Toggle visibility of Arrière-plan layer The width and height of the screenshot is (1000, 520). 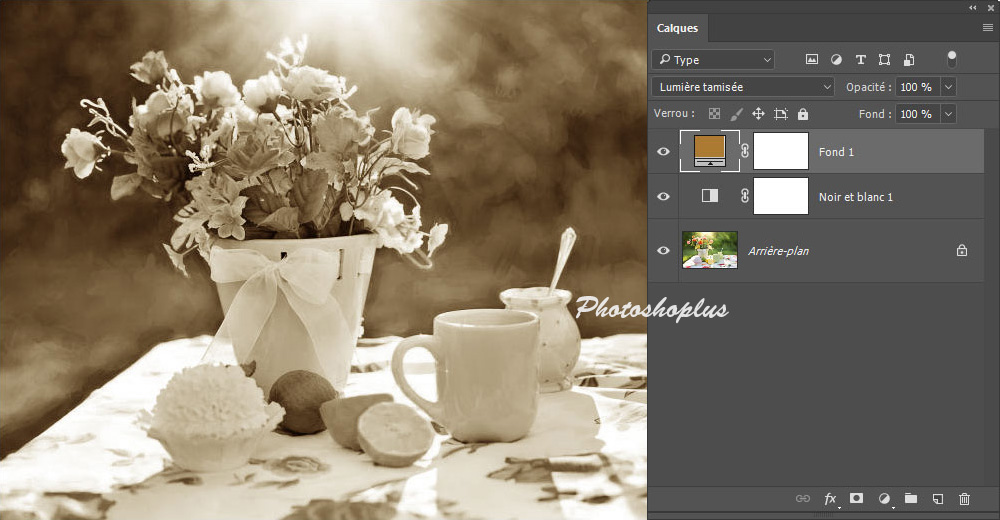coord(663,251)
